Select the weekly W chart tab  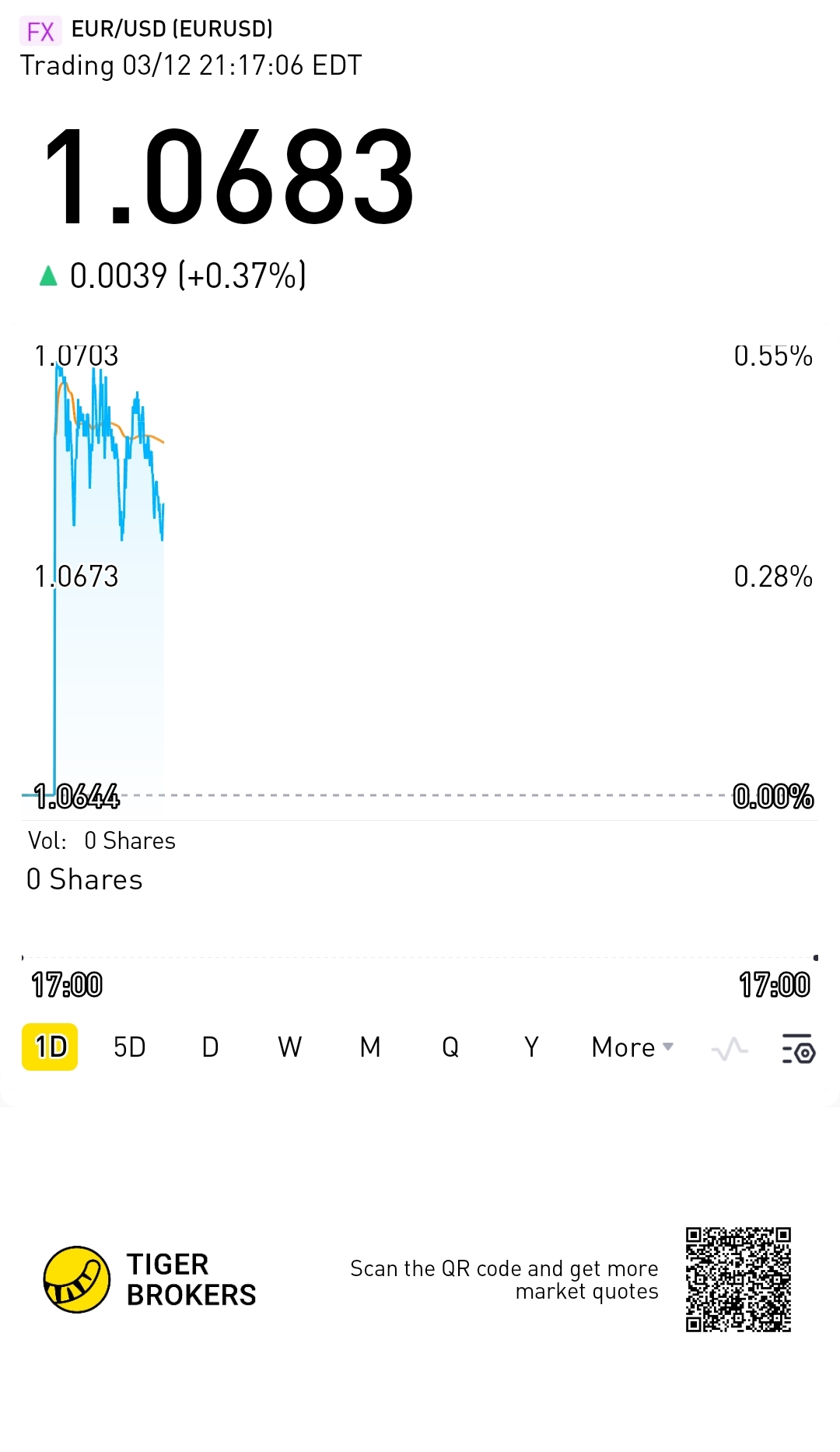coord(289,1047)
